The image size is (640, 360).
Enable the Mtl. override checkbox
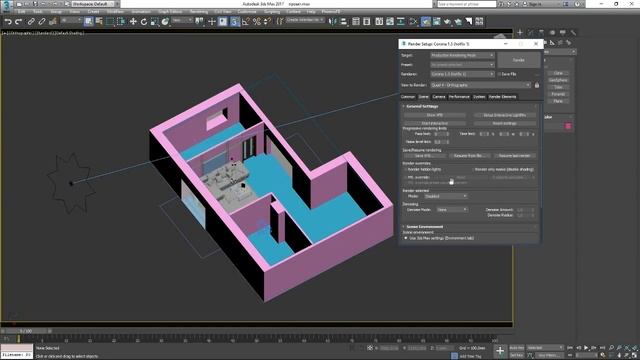coord(406,178)
